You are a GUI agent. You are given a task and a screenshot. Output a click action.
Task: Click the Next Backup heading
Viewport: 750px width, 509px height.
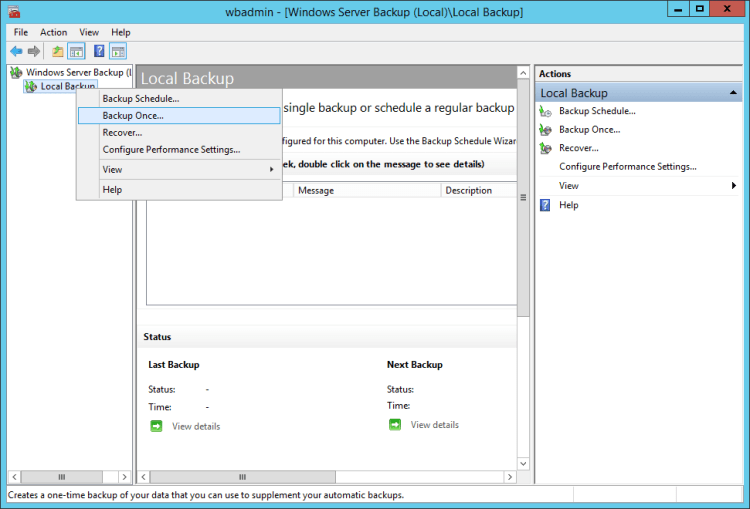[x=415, y=365]
